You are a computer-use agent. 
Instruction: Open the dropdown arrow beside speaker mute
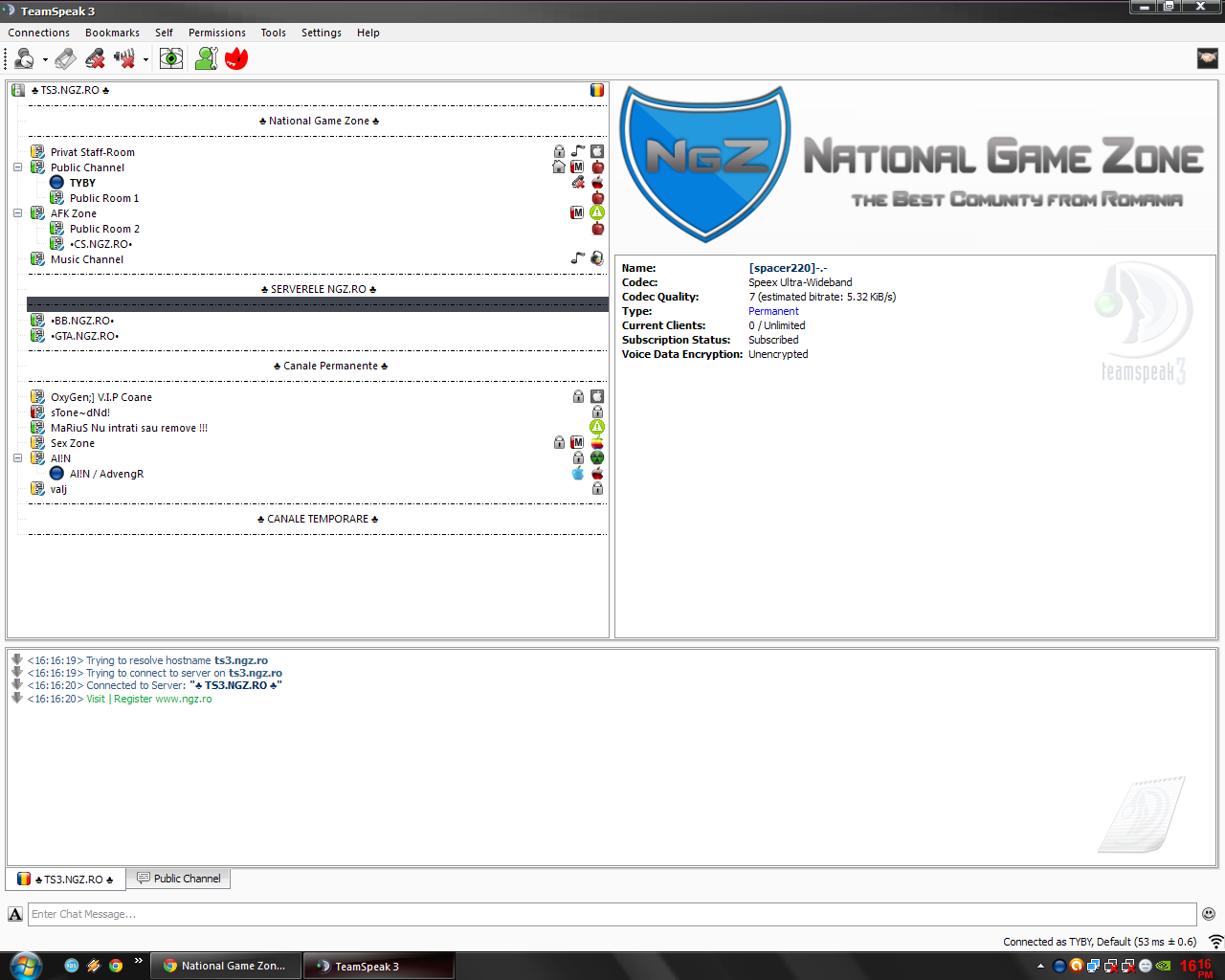pos(145,60)
